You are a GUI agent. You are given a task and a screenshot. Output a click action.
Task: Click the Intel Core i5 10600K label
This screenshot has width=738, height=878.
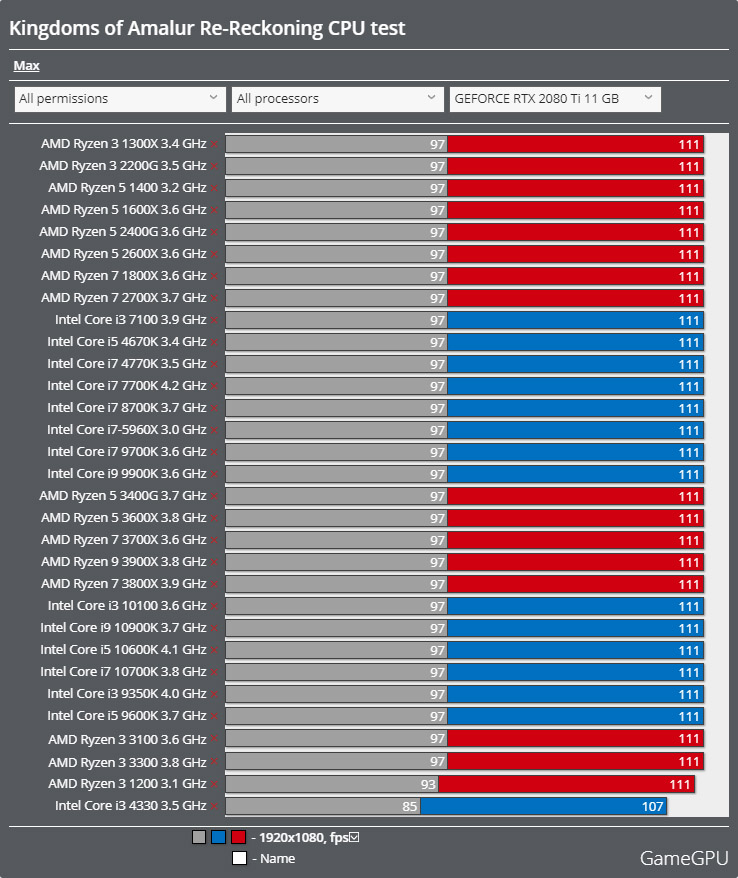123,650
